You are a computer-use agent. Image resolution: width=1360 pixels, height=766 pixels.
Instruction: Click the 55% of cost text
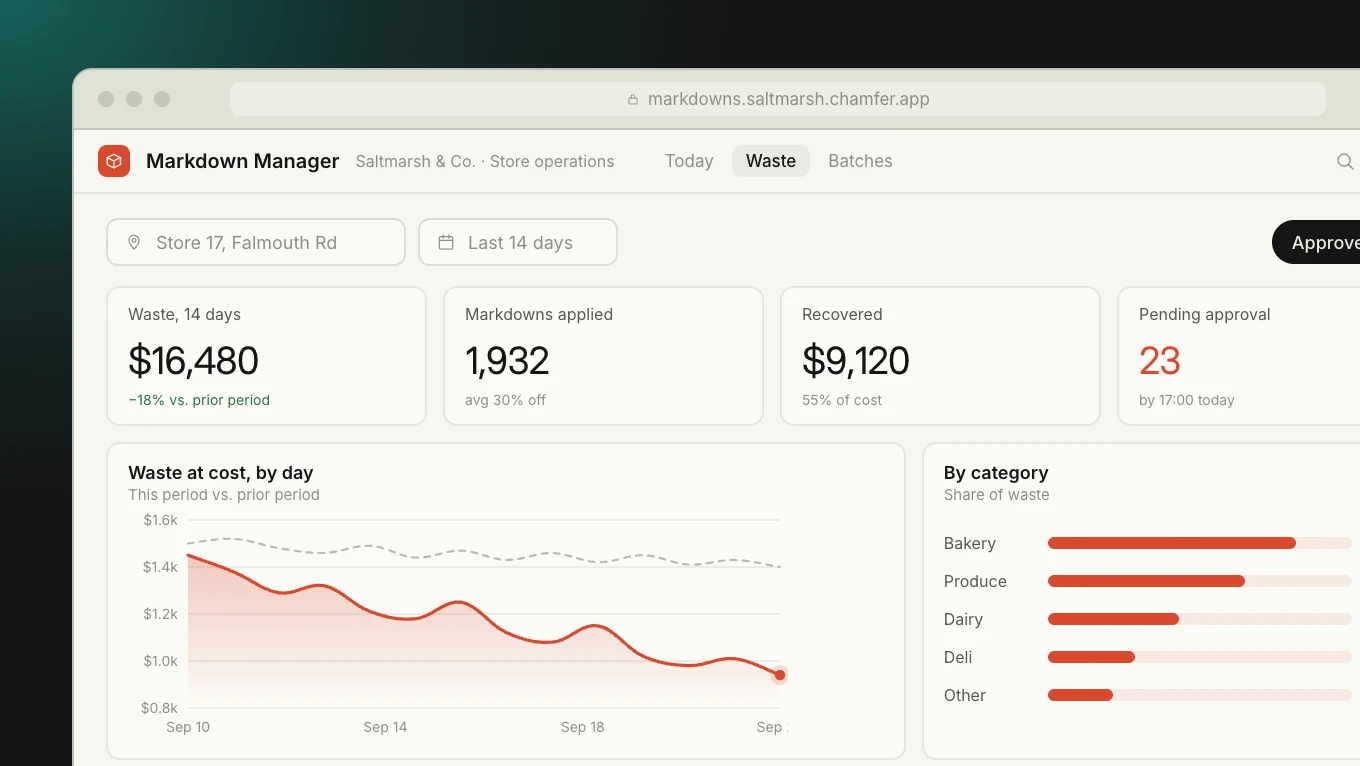[842, 400]
